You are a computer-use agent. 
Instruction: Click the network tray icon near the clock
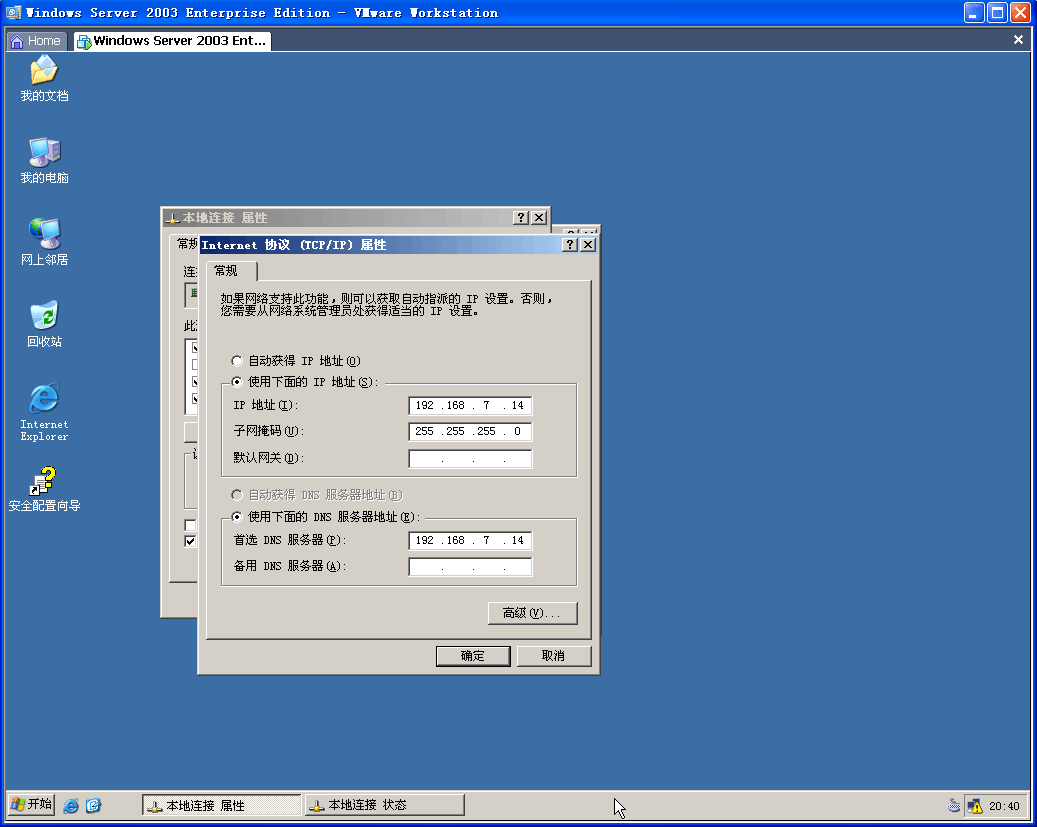click(x=974, y=806)
